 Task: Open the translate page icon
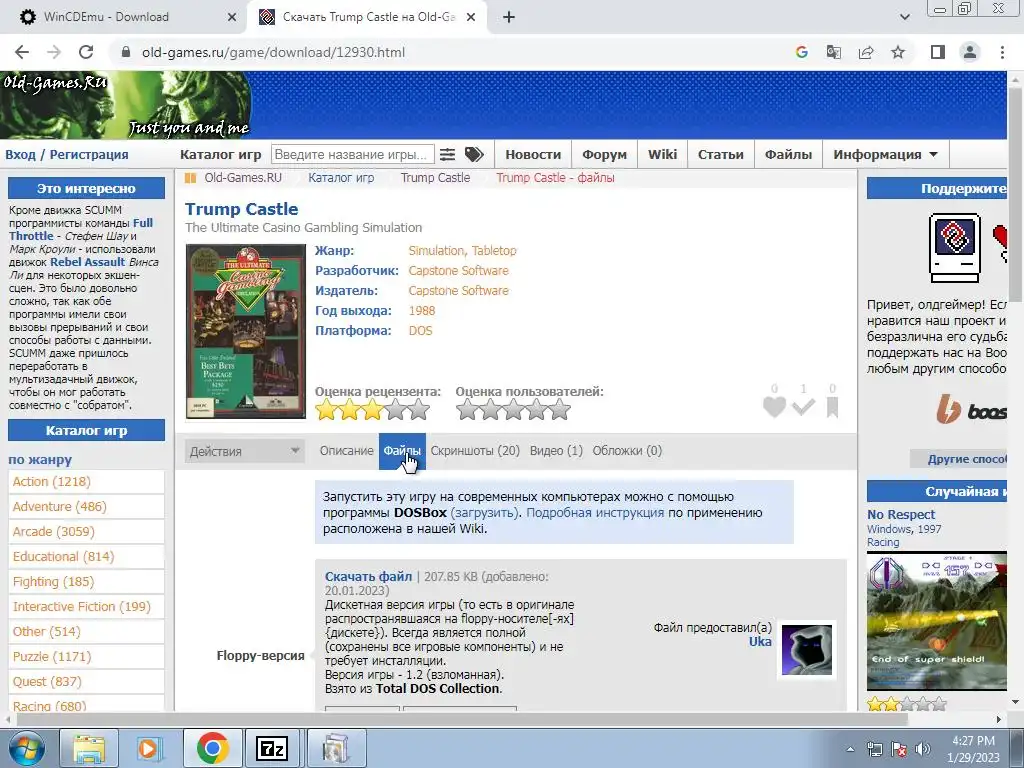click(x=834, y=52)
